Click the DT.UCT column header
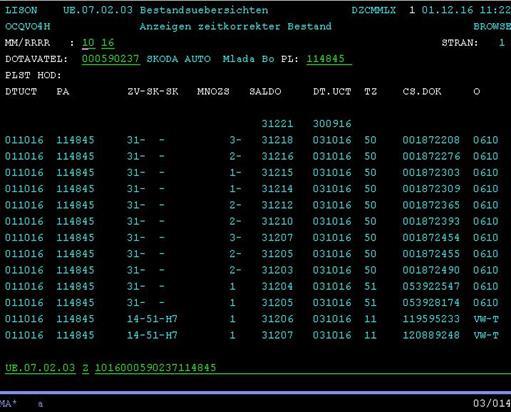The width and height of the screenshot is (511, 412). [332, 92]
